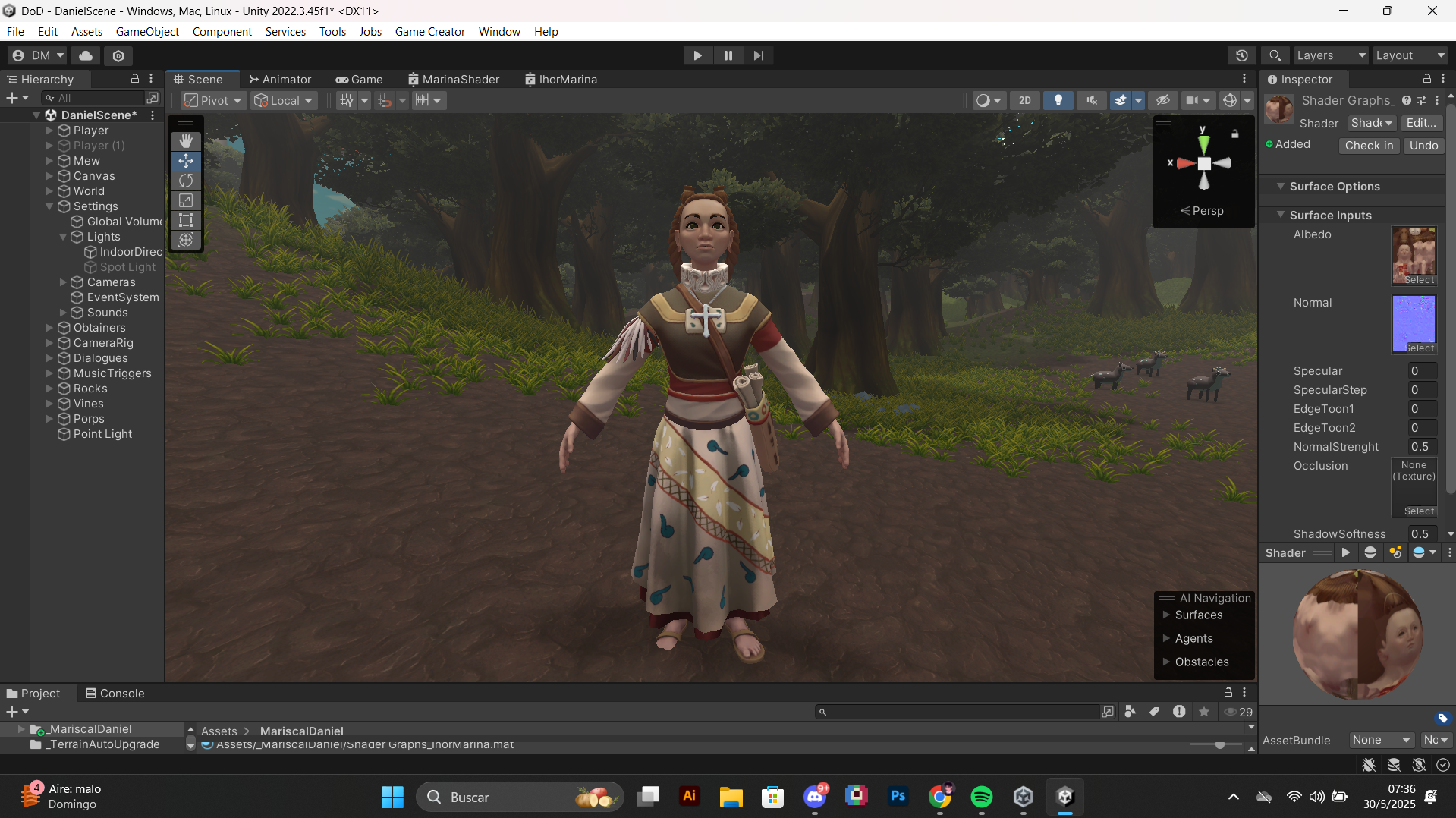This screenshot has height=818, width=1456.
Task: Play the material preview animation
Action: (1345, 552)
